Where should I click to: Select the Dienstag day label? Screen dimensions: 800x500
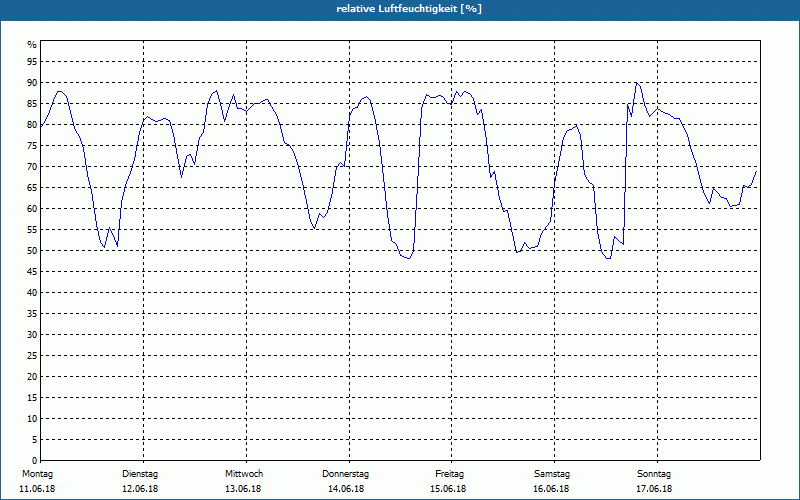140,474
